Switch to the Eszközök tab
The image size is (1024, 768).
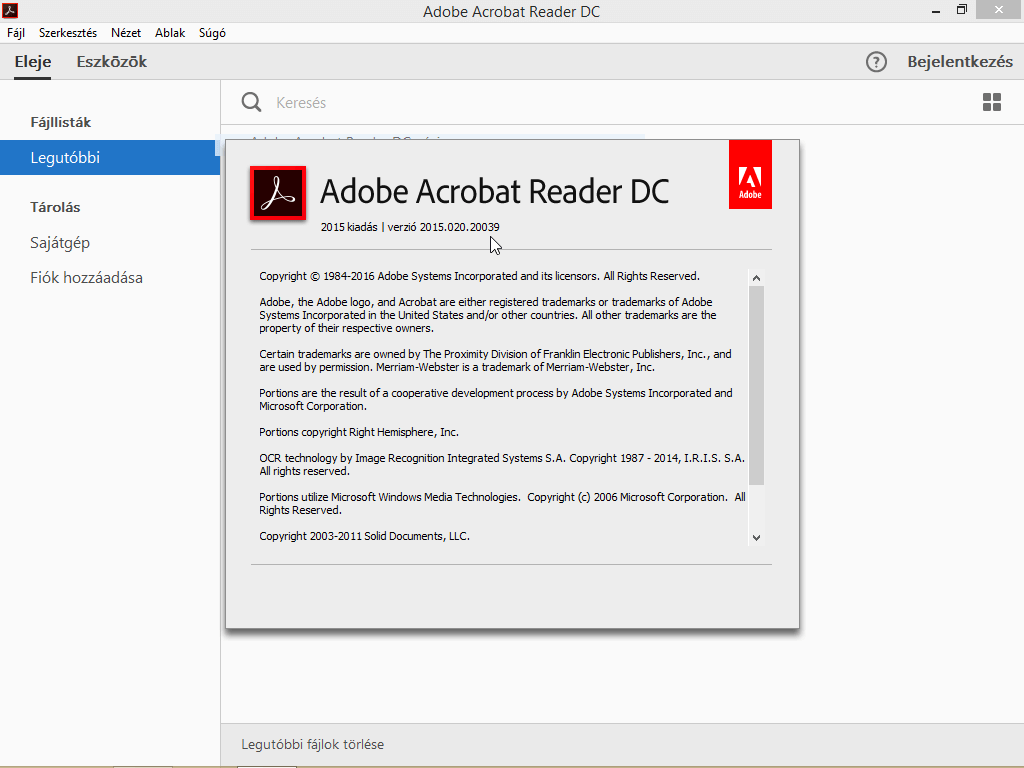click(112, 62)
